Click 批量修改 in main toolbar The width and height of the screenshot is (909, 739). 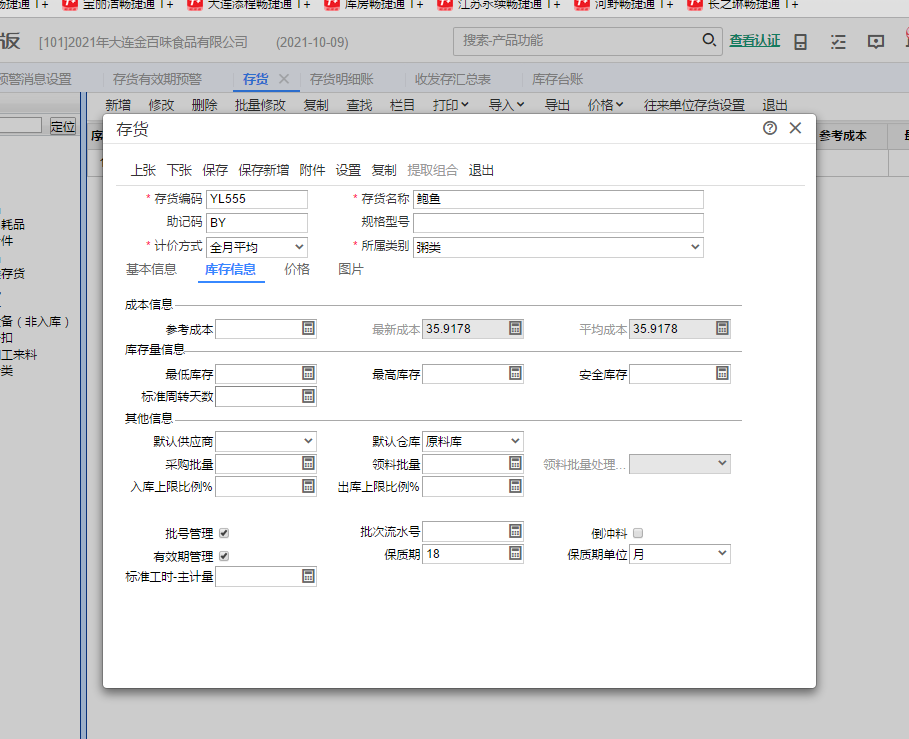(x=260, y=105)
